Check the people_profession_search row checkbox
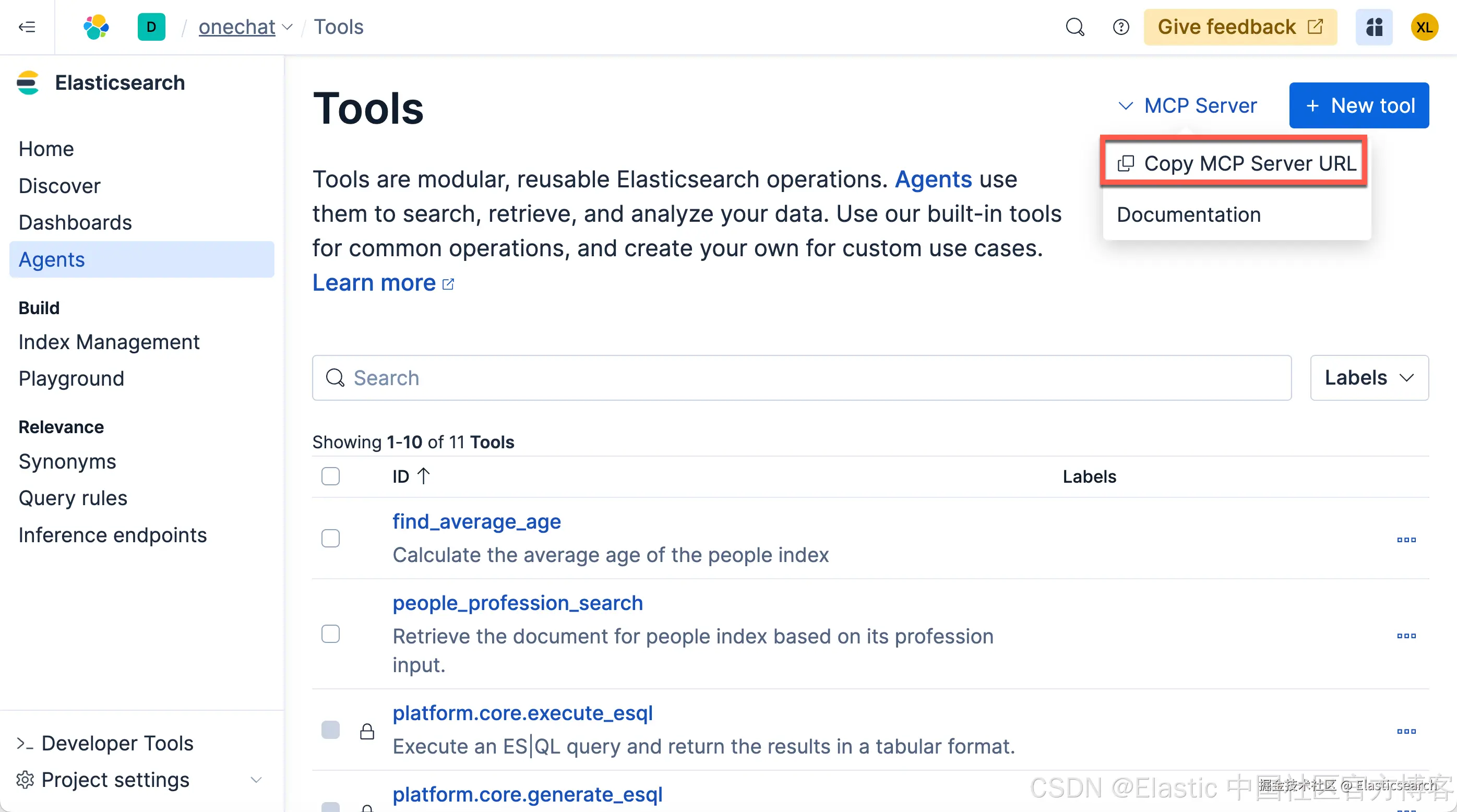1457x812 pixels. [330, 634]
